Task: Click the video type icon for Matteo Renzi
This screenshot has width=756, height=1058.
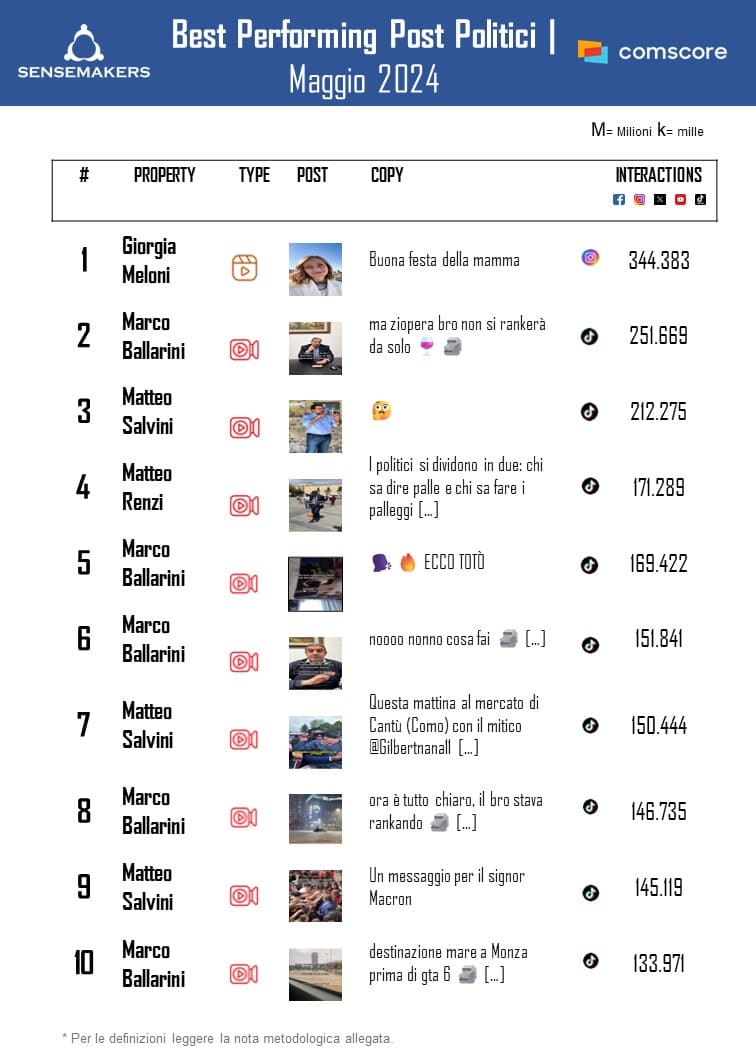Action: tap(244, 506)
